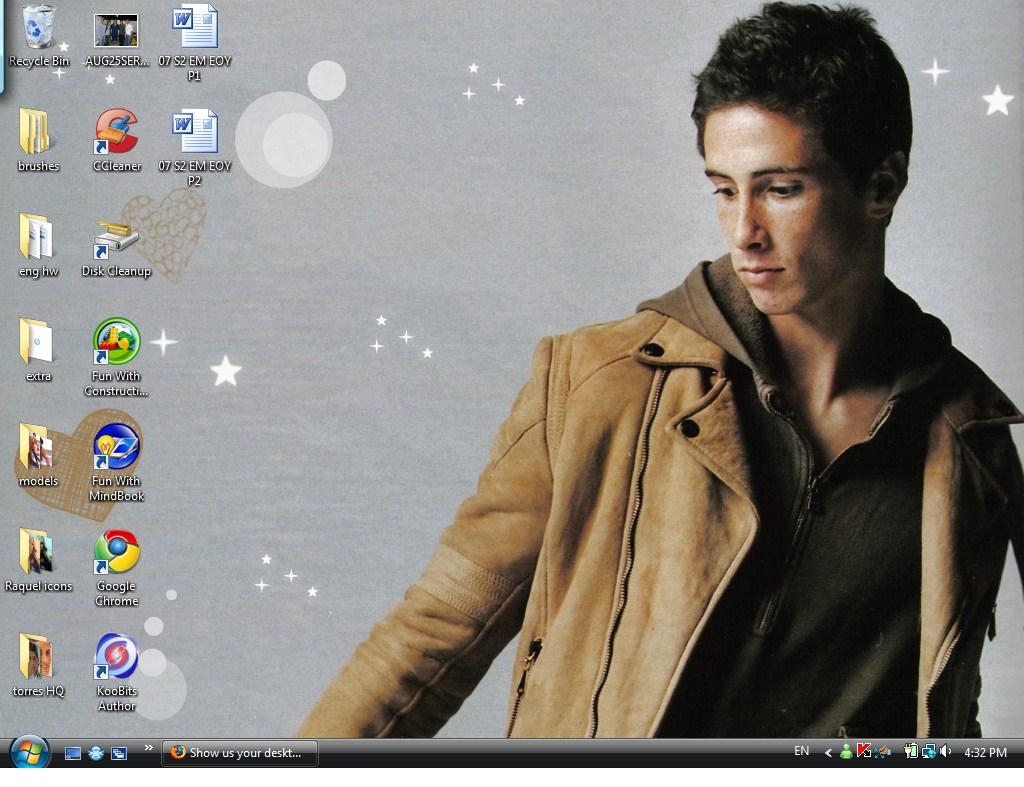This screenshot has width=1024, height=787.
Task: Open the Windows Start menu
Action: pos(29,752)
